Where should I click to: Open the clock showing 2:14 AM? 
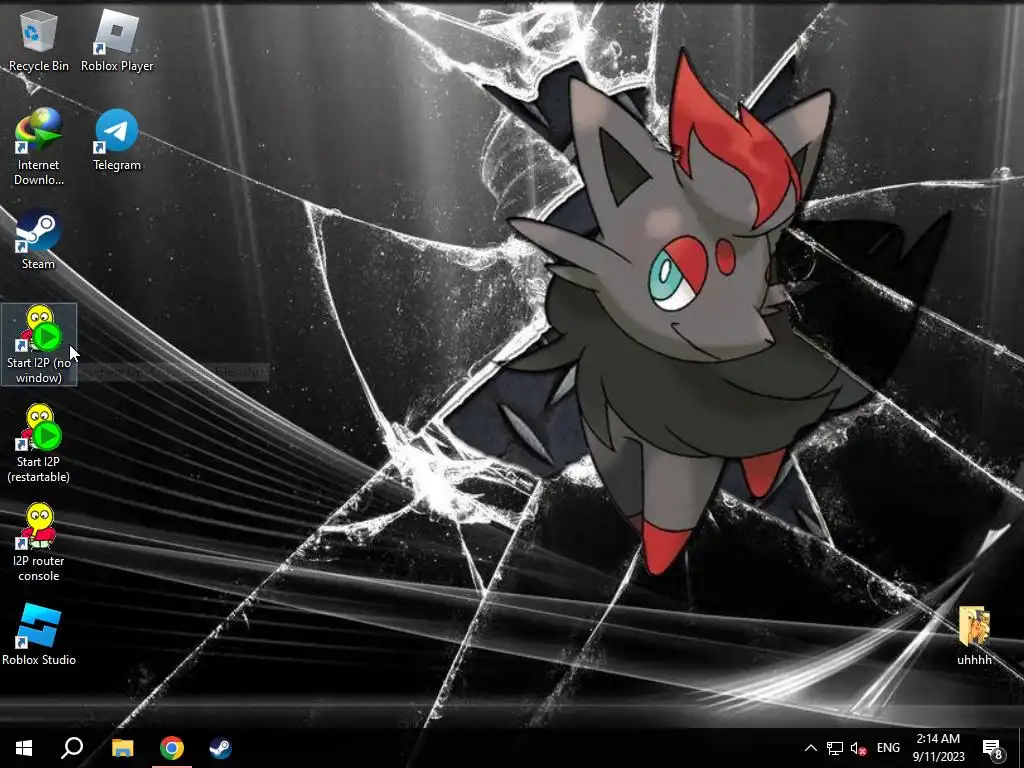(x=938, y=748)
